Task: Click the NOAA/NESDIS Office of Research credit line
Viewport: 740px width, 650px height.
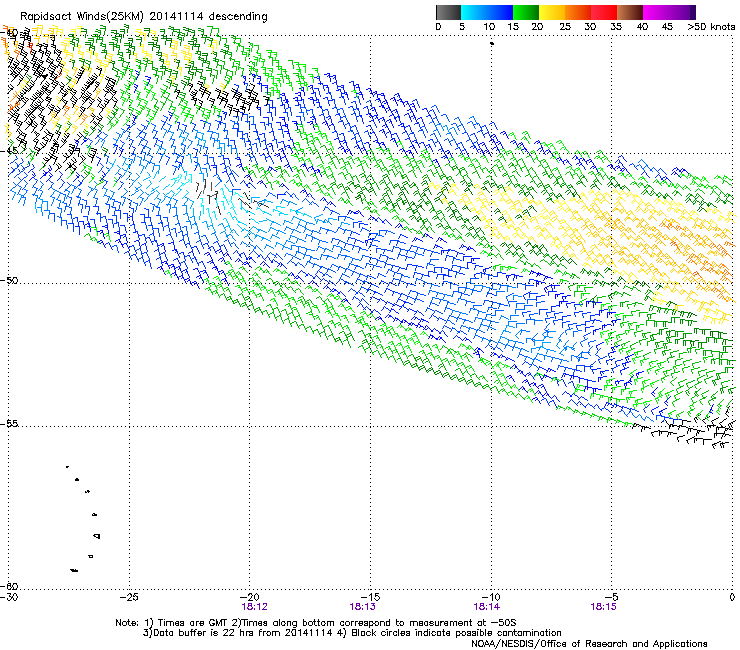Action: tap(589, 644)
